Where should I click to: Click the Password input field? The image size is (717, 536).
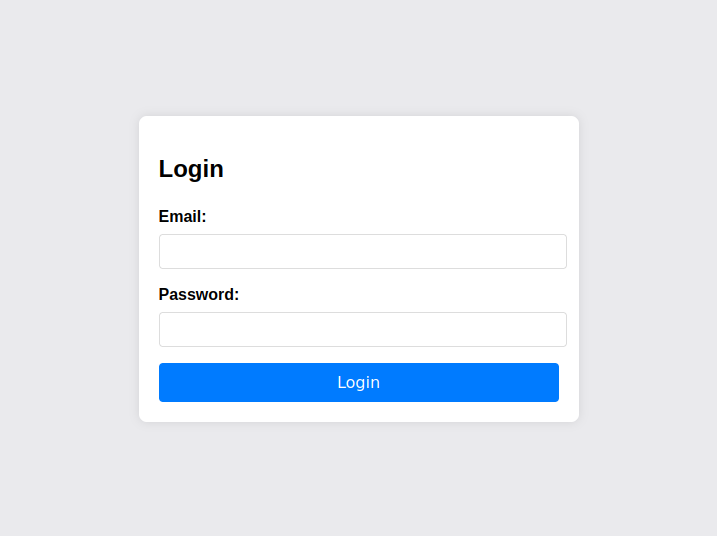pos(362,329)
